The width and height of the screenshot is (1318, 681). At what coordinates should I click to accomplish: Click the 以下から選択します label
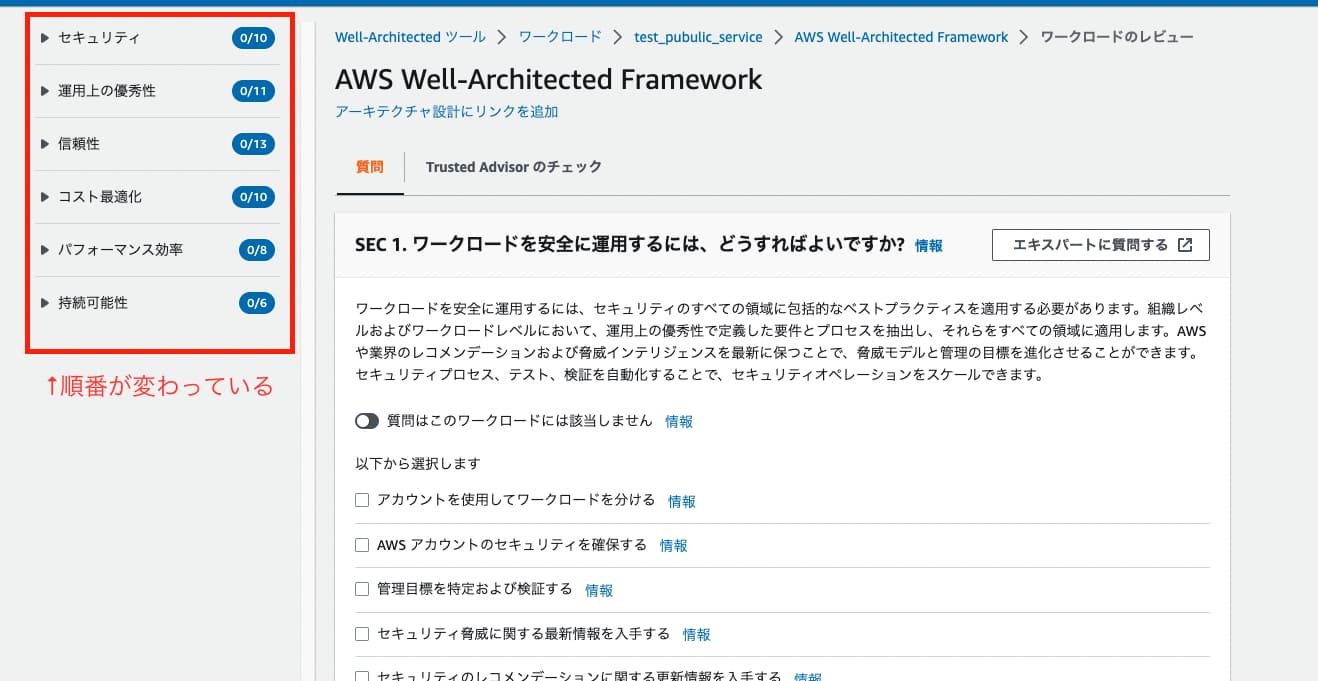pyautogui.click(x=418, y=463)
